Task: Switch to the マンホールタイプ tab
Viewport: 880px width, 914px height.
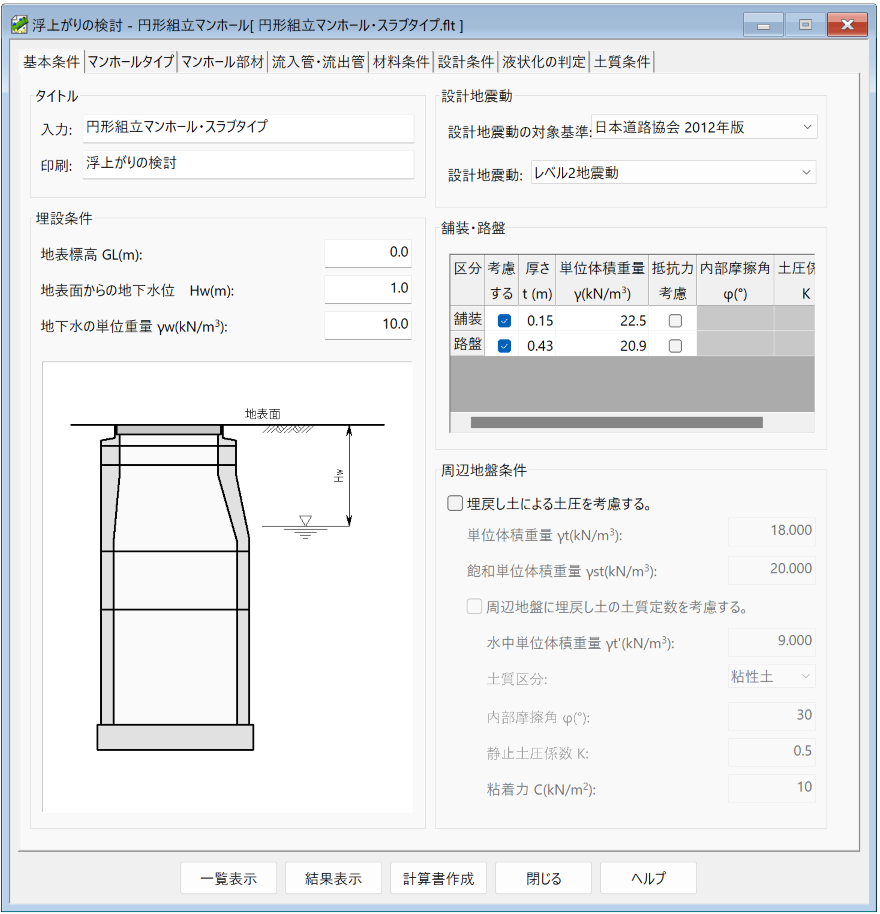Action: tap(131, 62)
